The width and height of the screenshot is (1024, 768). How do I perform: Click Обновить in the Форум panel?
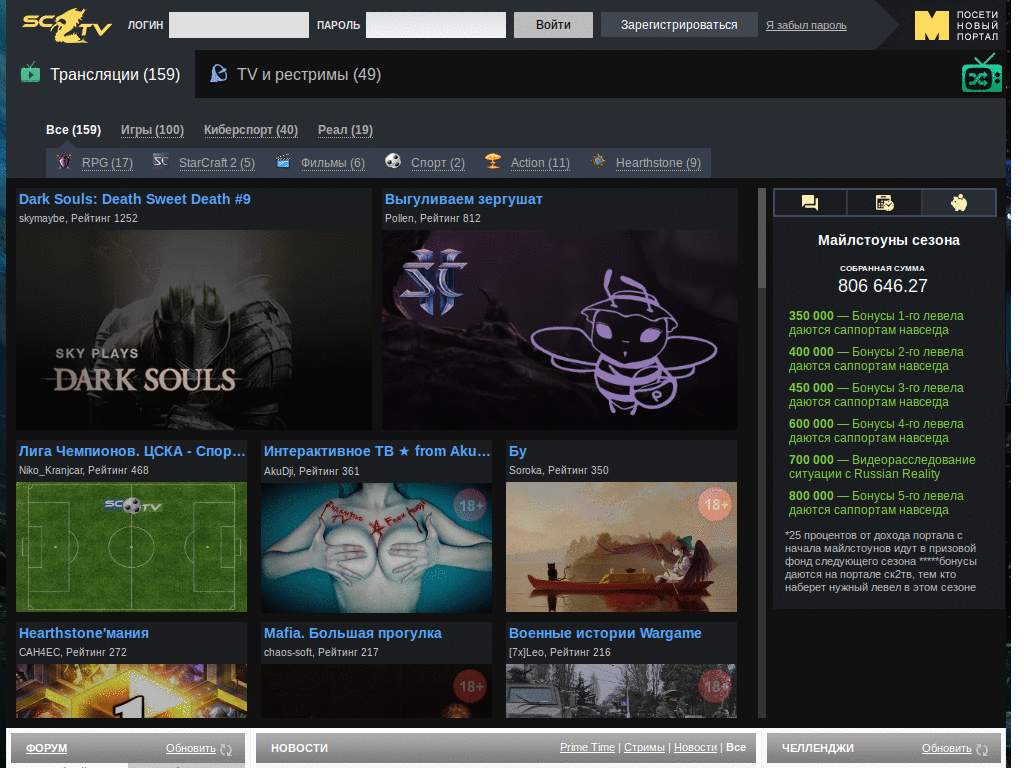(x=190, y=748)
